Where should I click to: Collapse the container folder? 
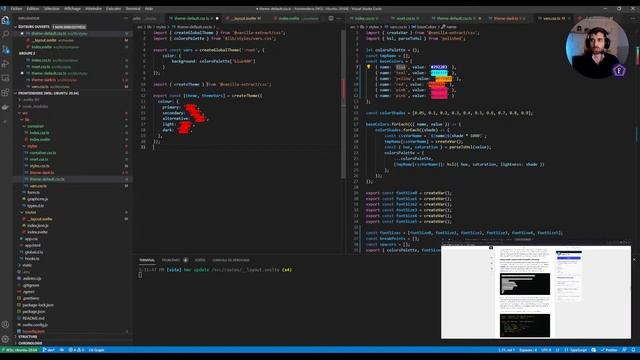coord(36,126)
